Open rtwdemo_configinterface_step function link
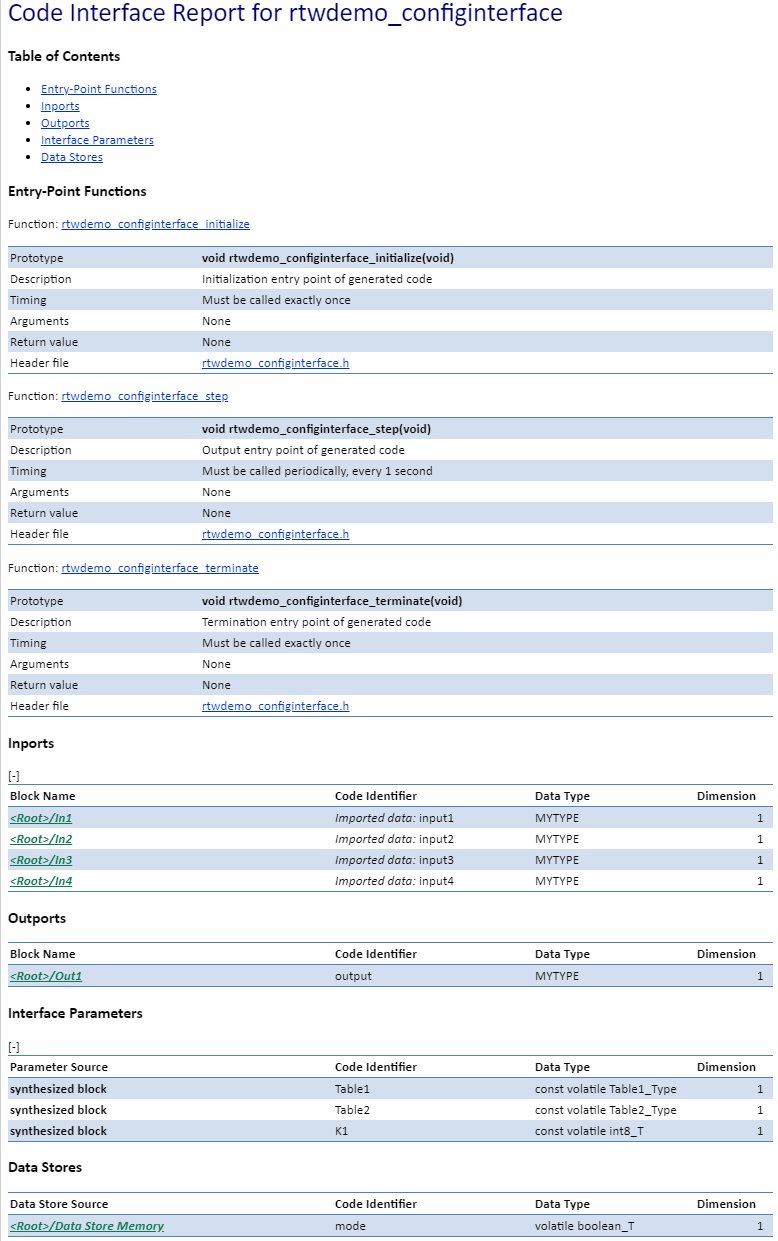 coord(145,396)
